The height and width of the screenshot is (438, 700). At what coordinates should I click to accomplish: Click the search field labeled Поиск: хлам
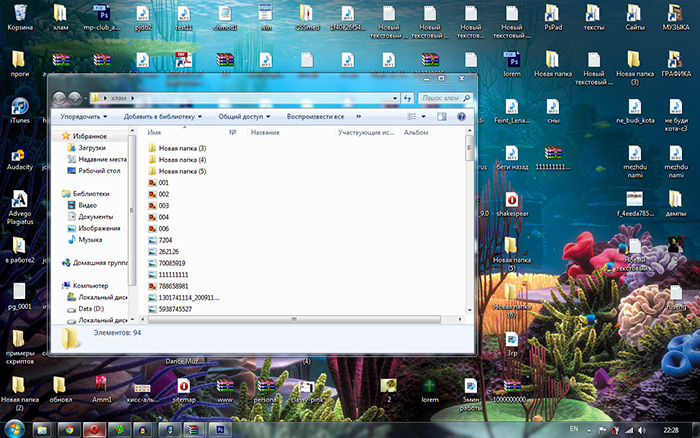coord(440,98)
